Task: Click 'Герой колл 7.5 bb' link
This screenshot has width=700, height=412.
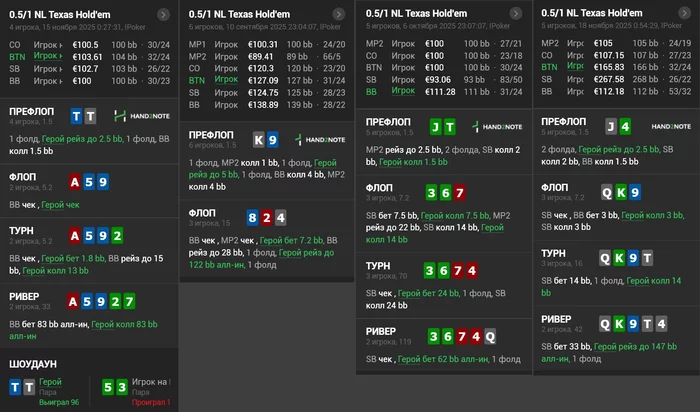Action: pyautogui.click(x=455, y=216)
